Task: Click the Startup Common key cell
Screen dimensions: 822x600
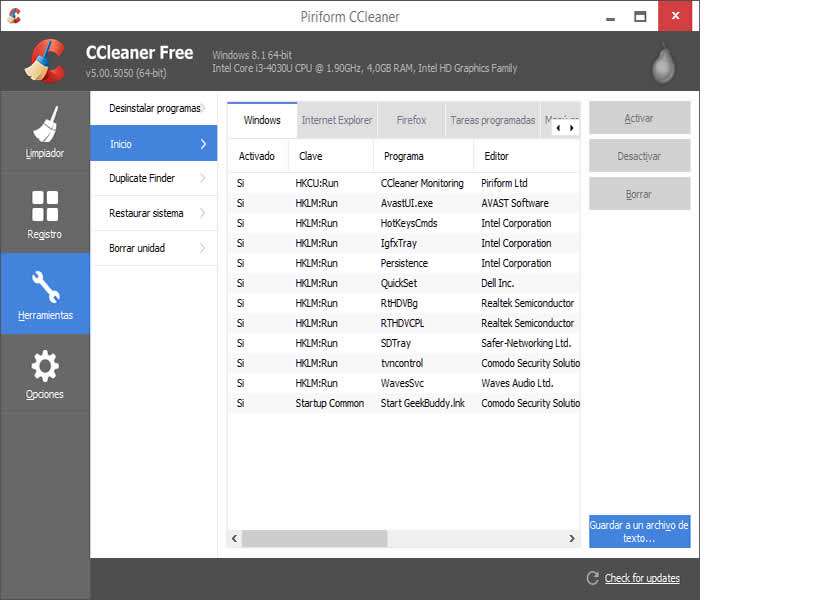Action: [330, 403]
